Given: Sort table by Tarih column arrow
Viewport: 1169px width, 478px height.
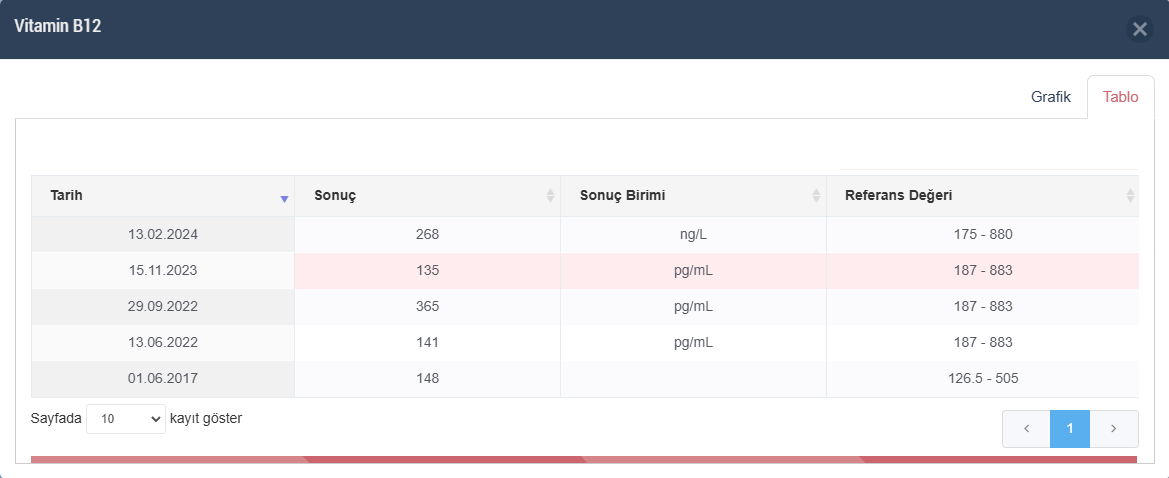Looking at the screenshot, I should click(284, 198).
